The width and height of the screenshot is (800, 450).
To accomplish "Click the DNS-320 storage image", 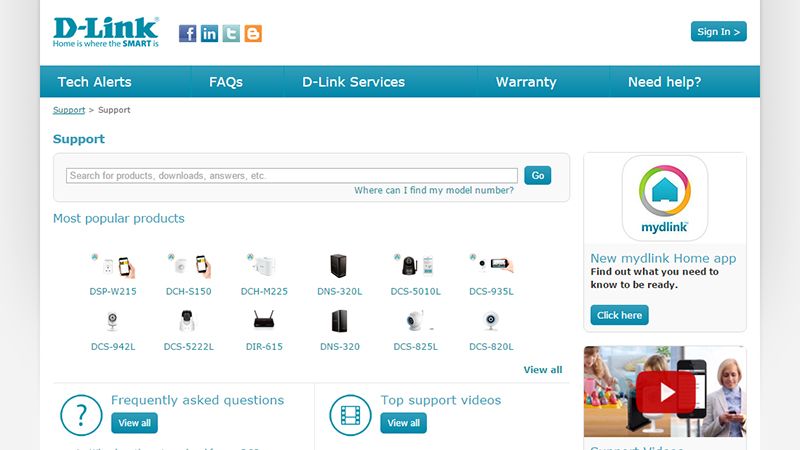I will (339, 321).
